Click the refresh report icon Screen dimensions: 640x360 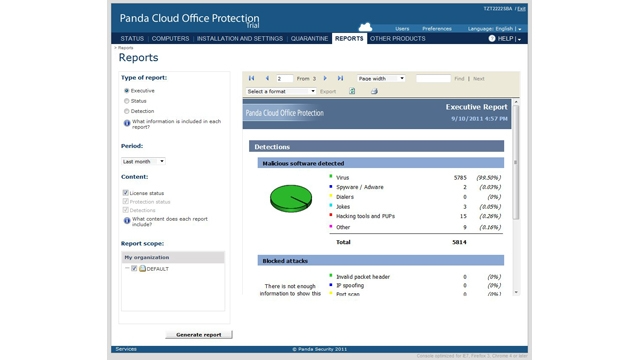(x=352, y=91)
